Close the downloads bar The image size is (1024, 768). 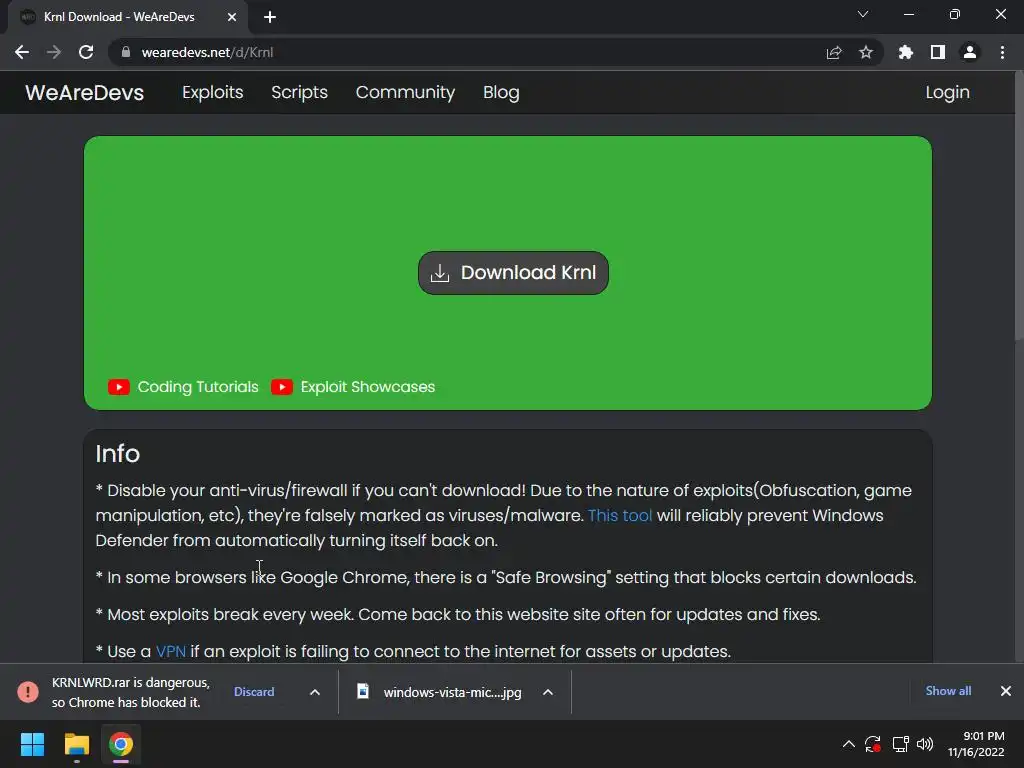[1006, 691]
